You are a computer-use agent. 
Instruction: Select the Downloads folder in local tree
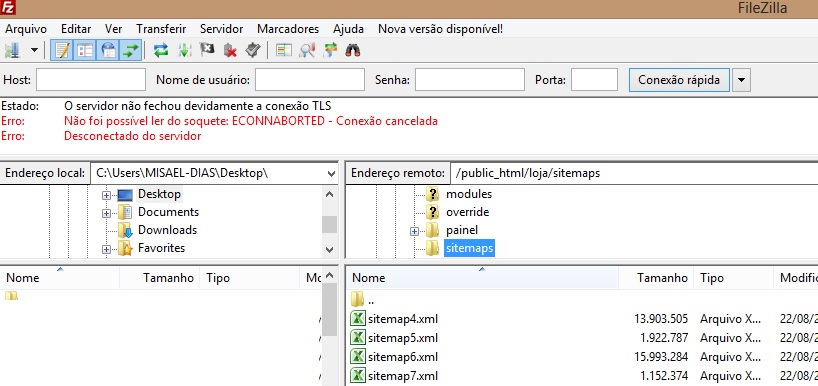pyautogui.click(x=167, y=230)
